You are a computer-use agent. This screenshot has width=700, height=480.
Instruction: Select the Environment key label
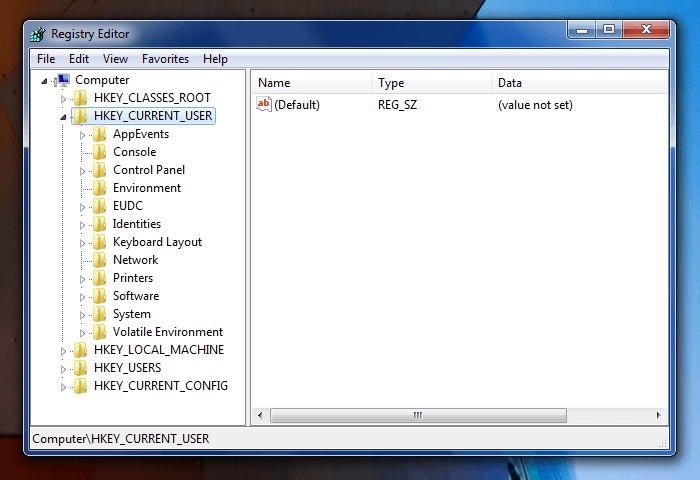click(147, 188)
